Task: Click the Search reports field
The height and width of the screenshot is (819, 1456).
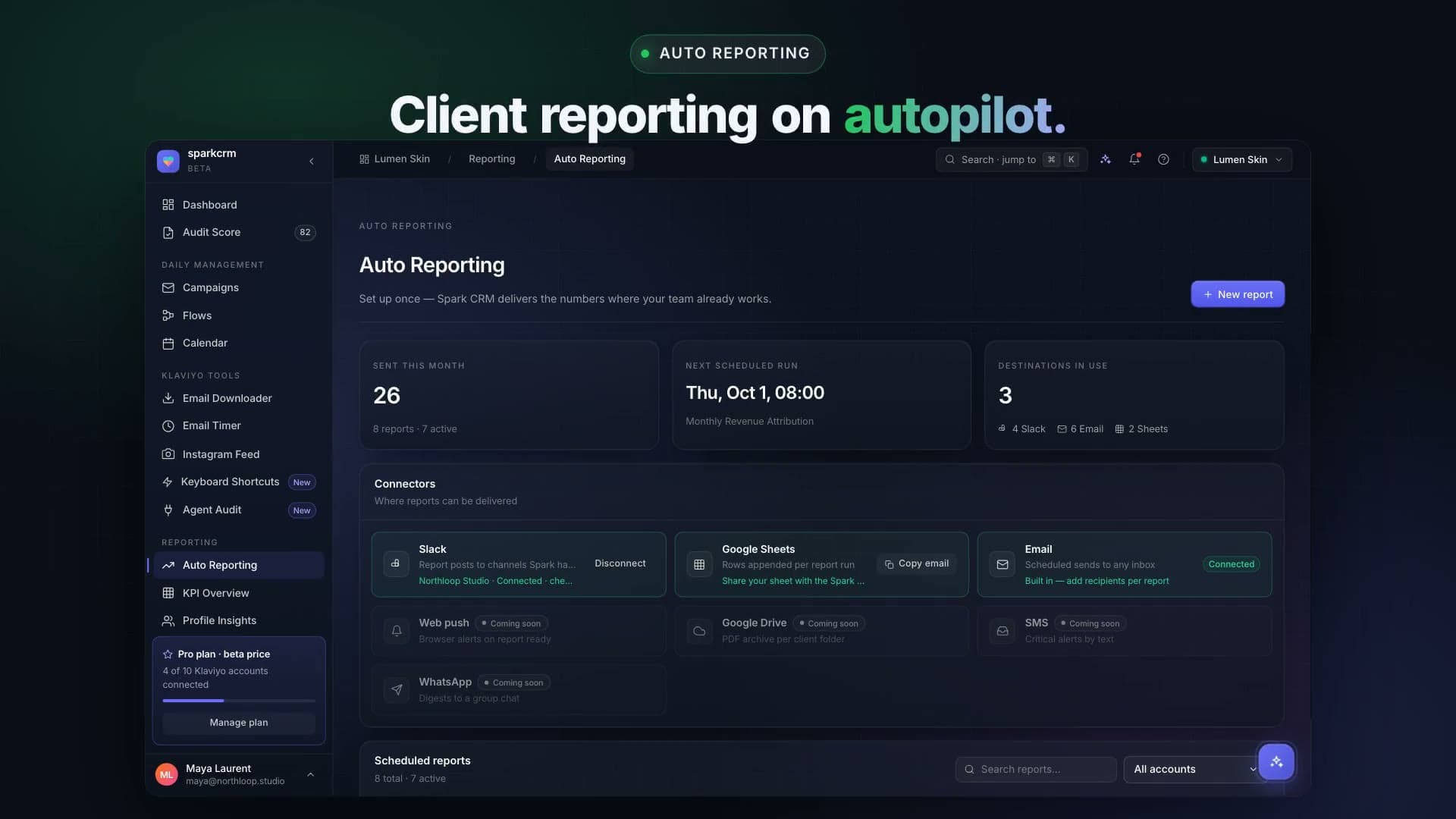Action: [1035, 769]
